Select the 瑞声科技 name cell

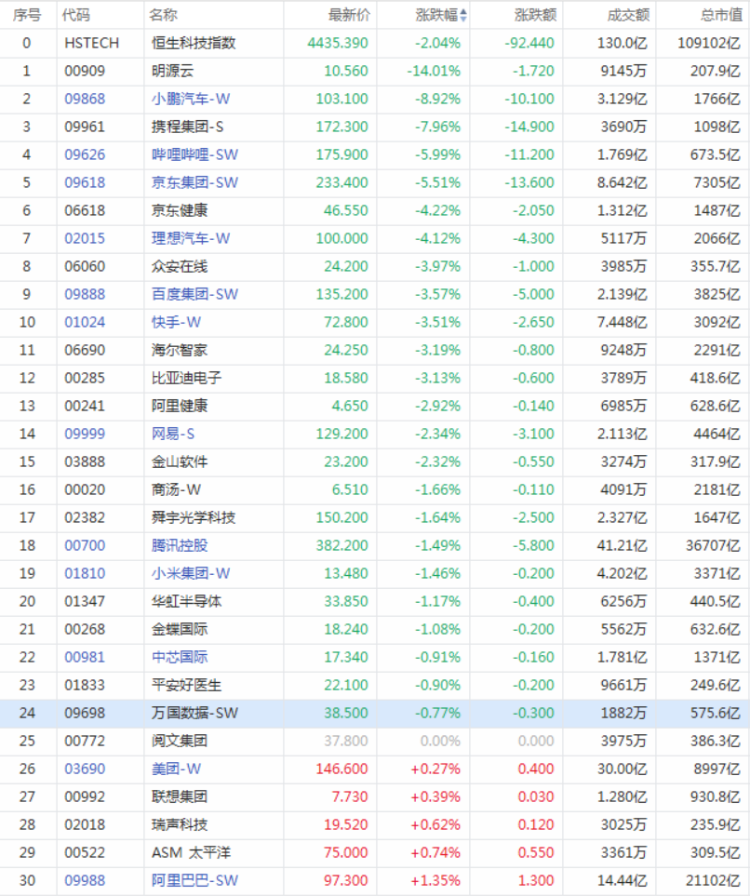click(179, 825)
